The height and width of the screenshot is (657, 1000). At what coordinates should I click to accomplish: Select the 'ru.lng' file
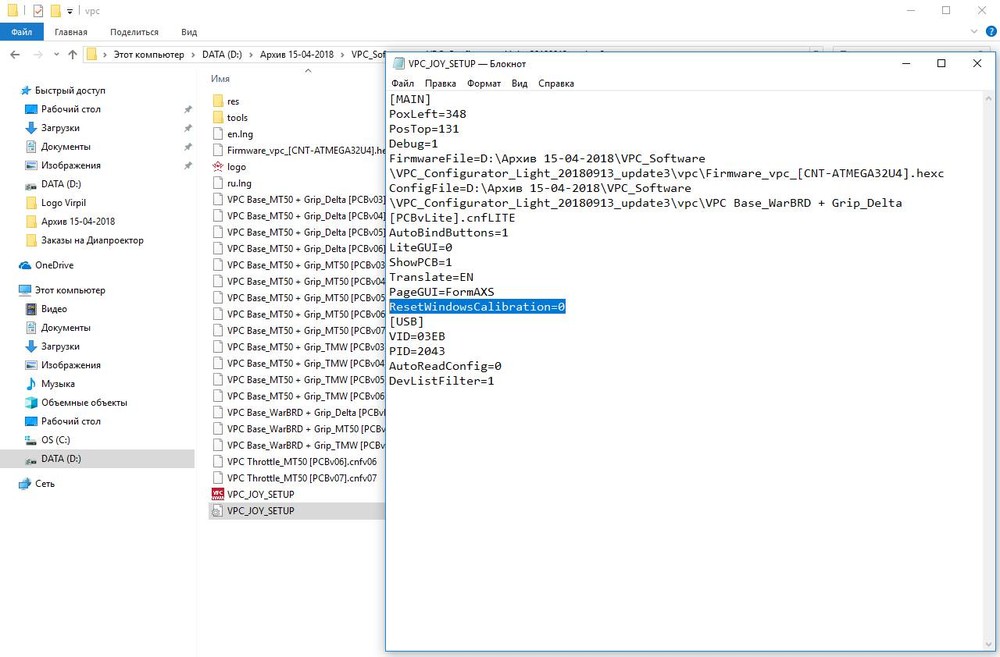coord(239,183)
